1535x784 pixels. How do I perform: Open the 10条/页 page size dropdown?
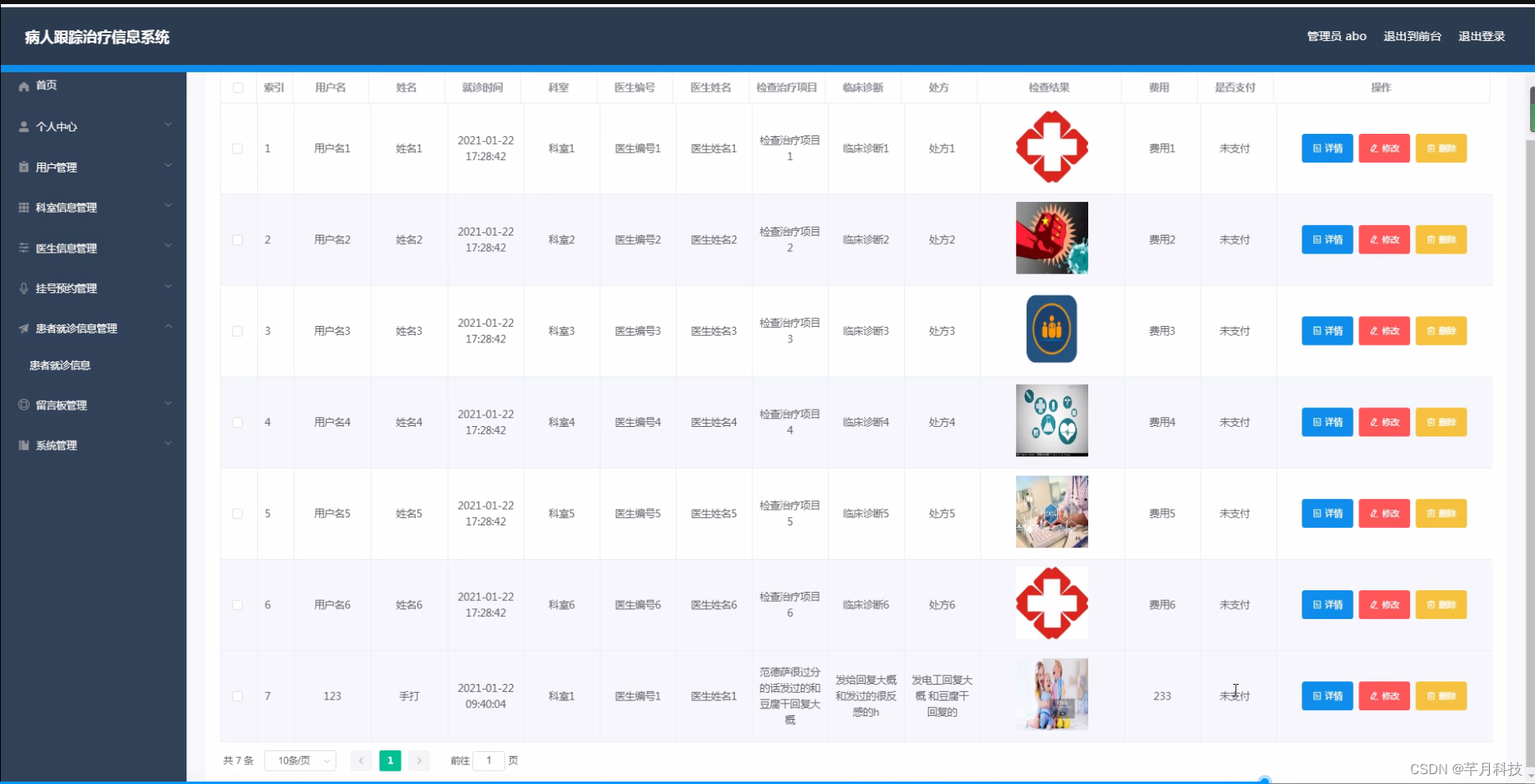pyautogui.click(x=299, y=760)
